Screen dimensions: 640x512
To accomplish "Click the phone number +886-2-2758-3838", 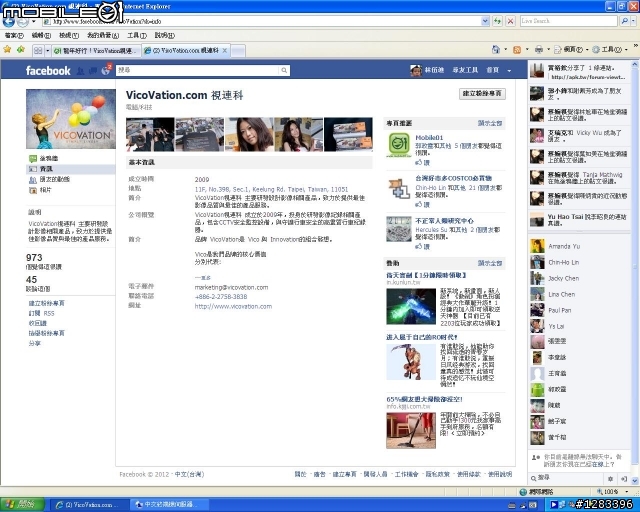I will tap(221, 297).
